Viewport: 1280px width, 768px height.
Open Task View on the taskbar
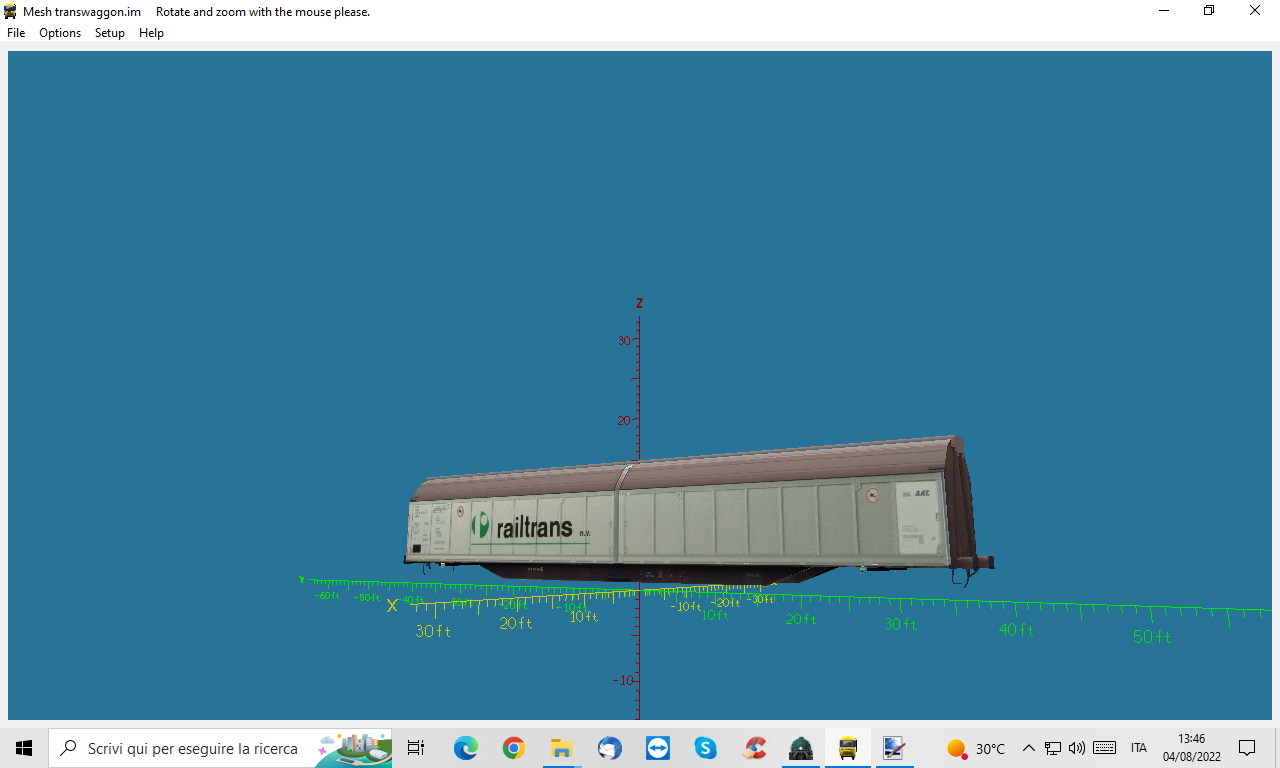416,748
